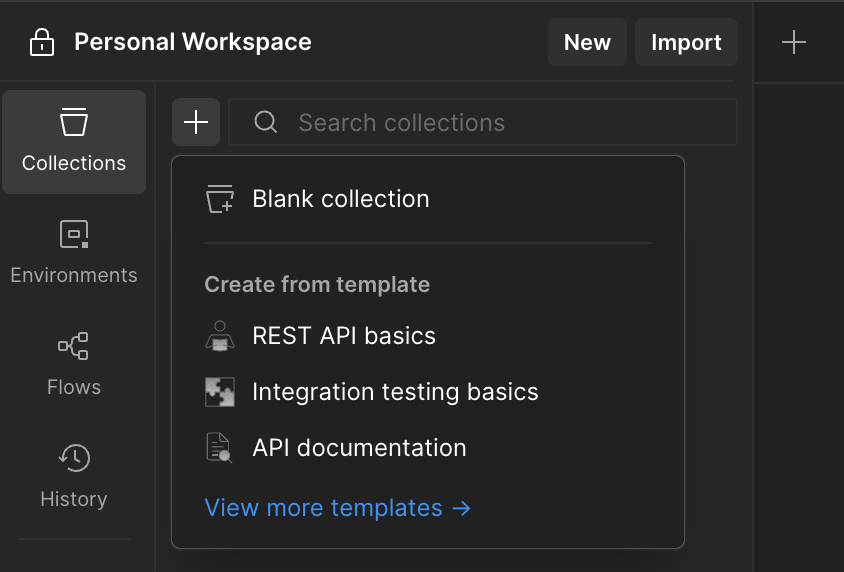Focus the Search collections field
Screen dimensions: 844x572
(500, 123)
